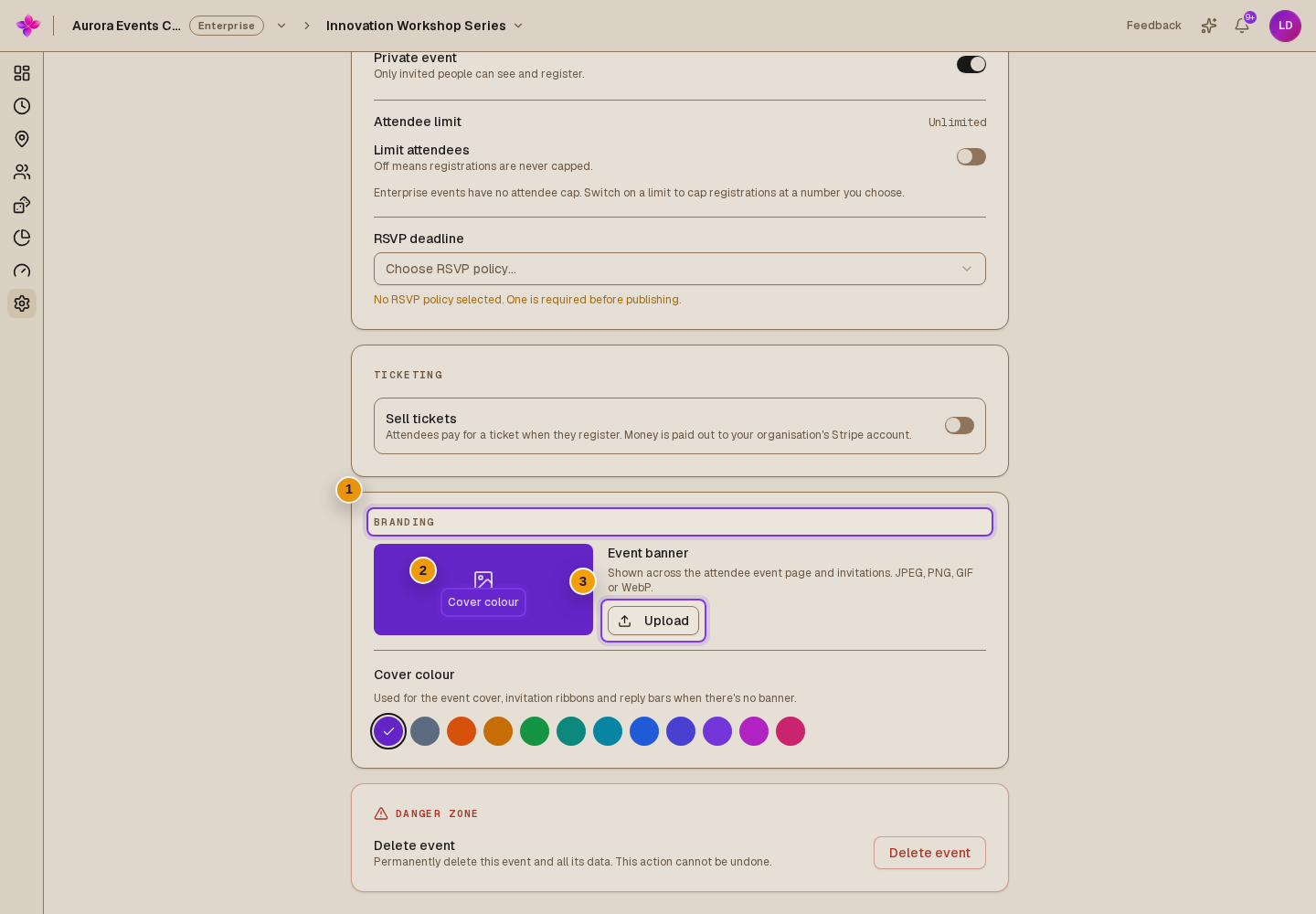The width and height of the screenshot is (1316, 914).
Task: Pick the magenta cover colour swatch
Action: click(x=754, y=731)
